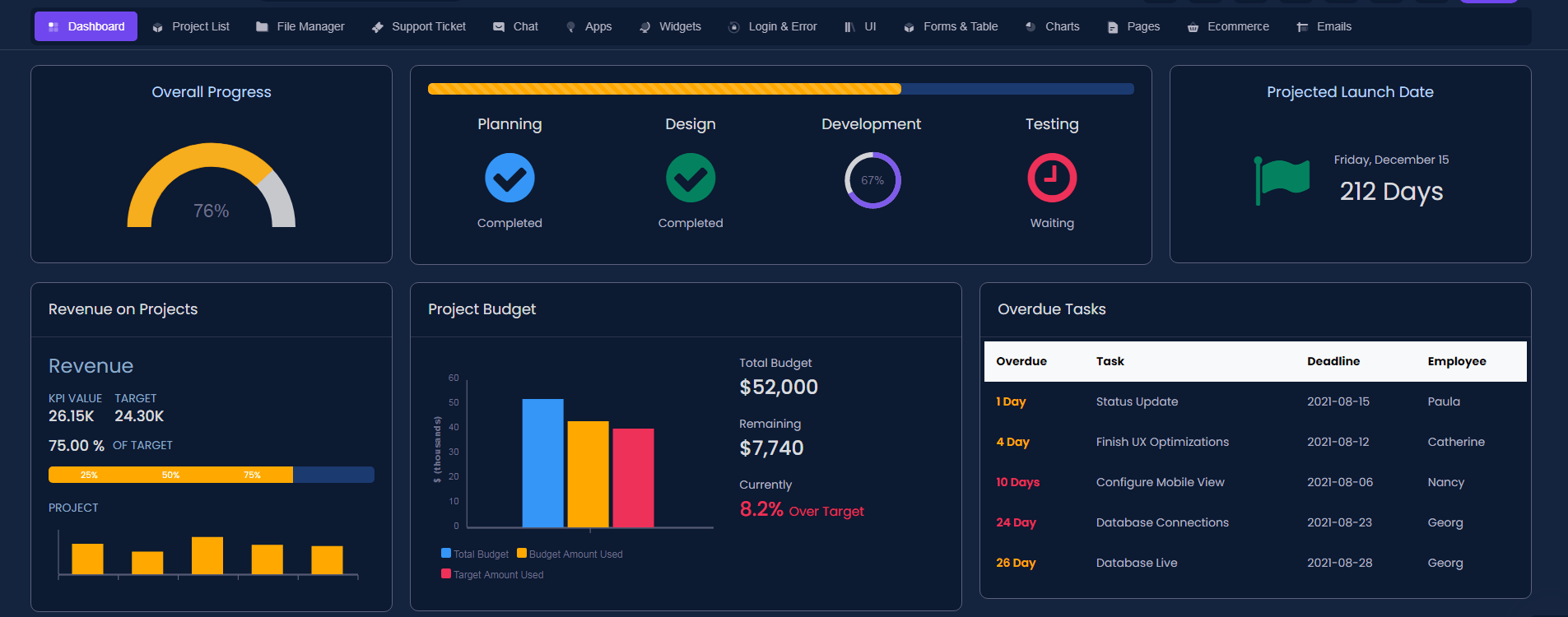Viewport: 1568px width, 617px height.
Task: Open the Charts menu item
Action: pos(1053,27)
